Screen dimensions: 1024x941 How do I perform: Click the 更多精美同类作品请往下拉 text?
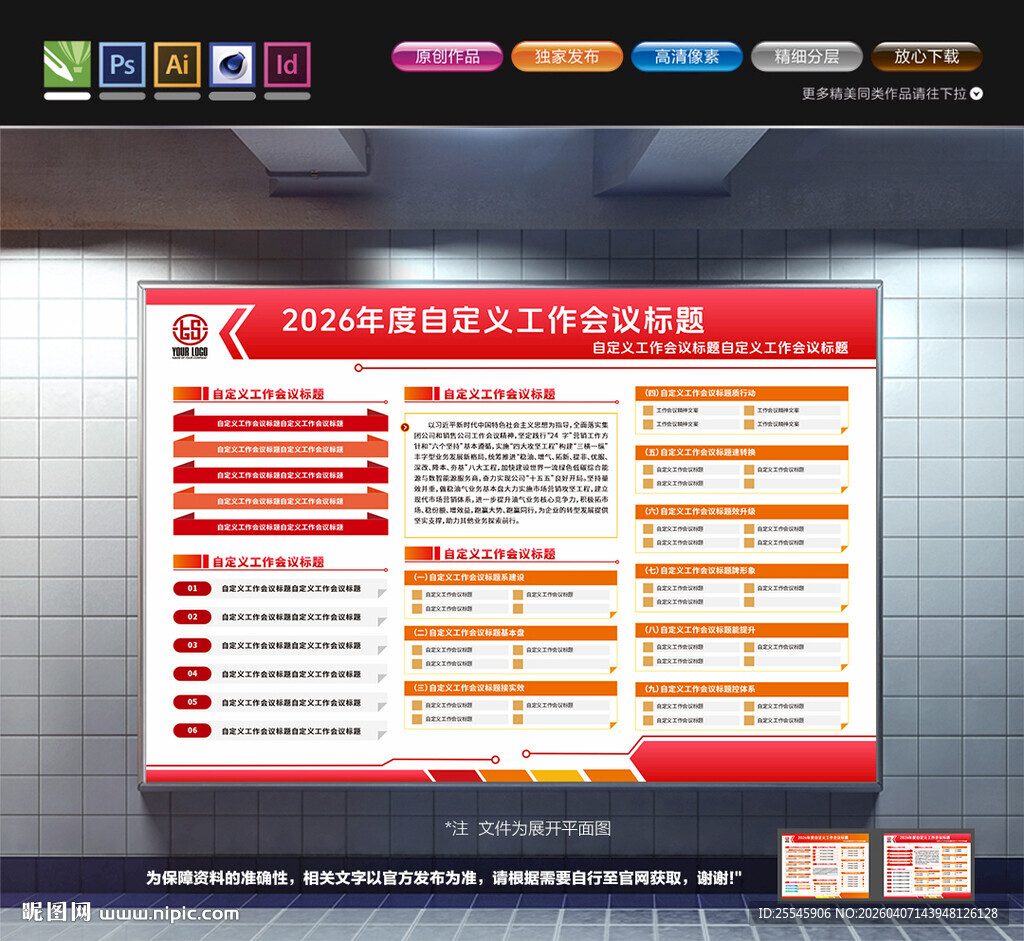pos(884,93)
